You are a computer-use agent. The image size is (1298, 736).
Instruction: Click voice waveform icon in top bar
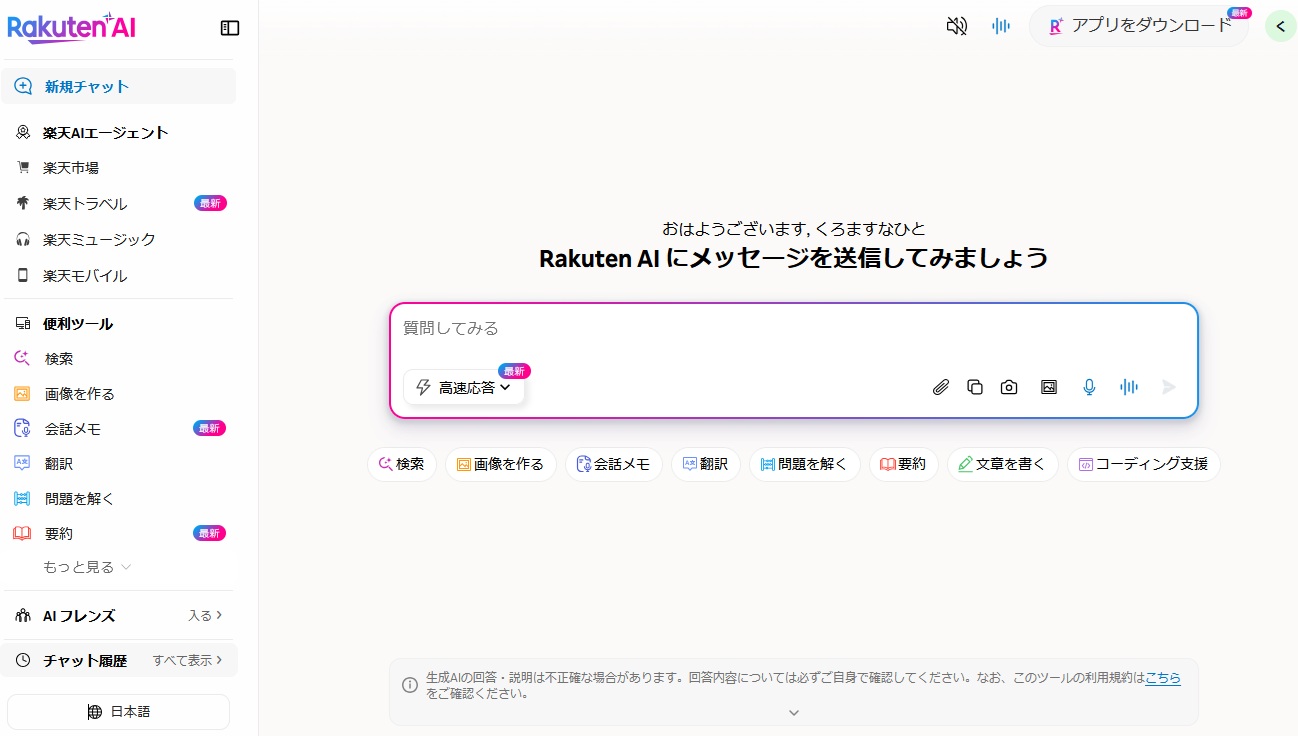point(1000,26)
